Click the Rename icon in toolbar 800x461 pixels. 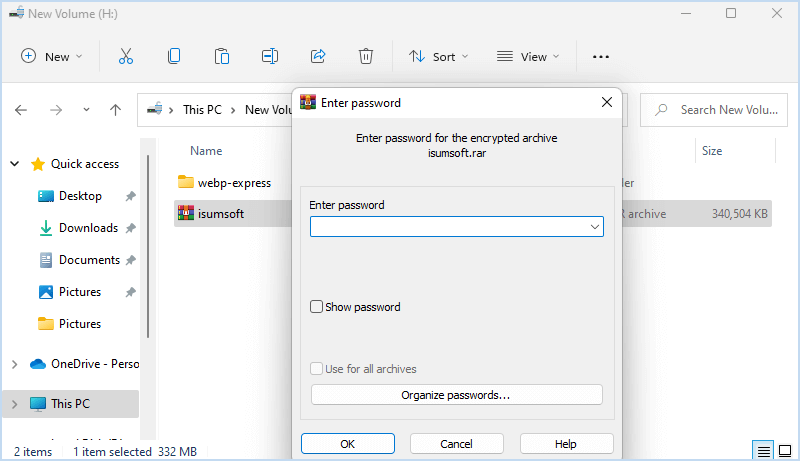click(270, 57)
